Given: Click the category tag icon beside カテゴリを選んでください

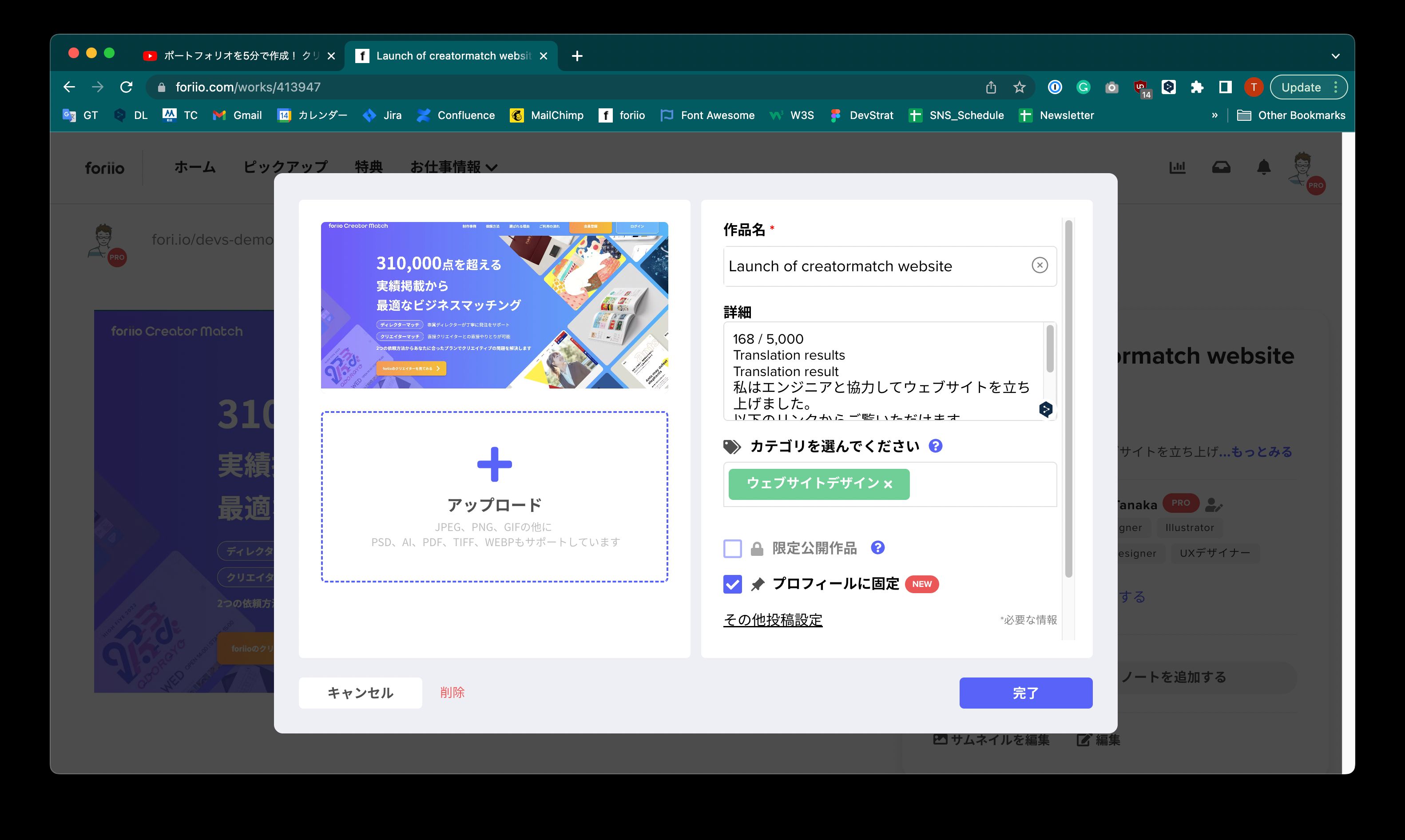Looking at the screenshot, I should (732, 446).
